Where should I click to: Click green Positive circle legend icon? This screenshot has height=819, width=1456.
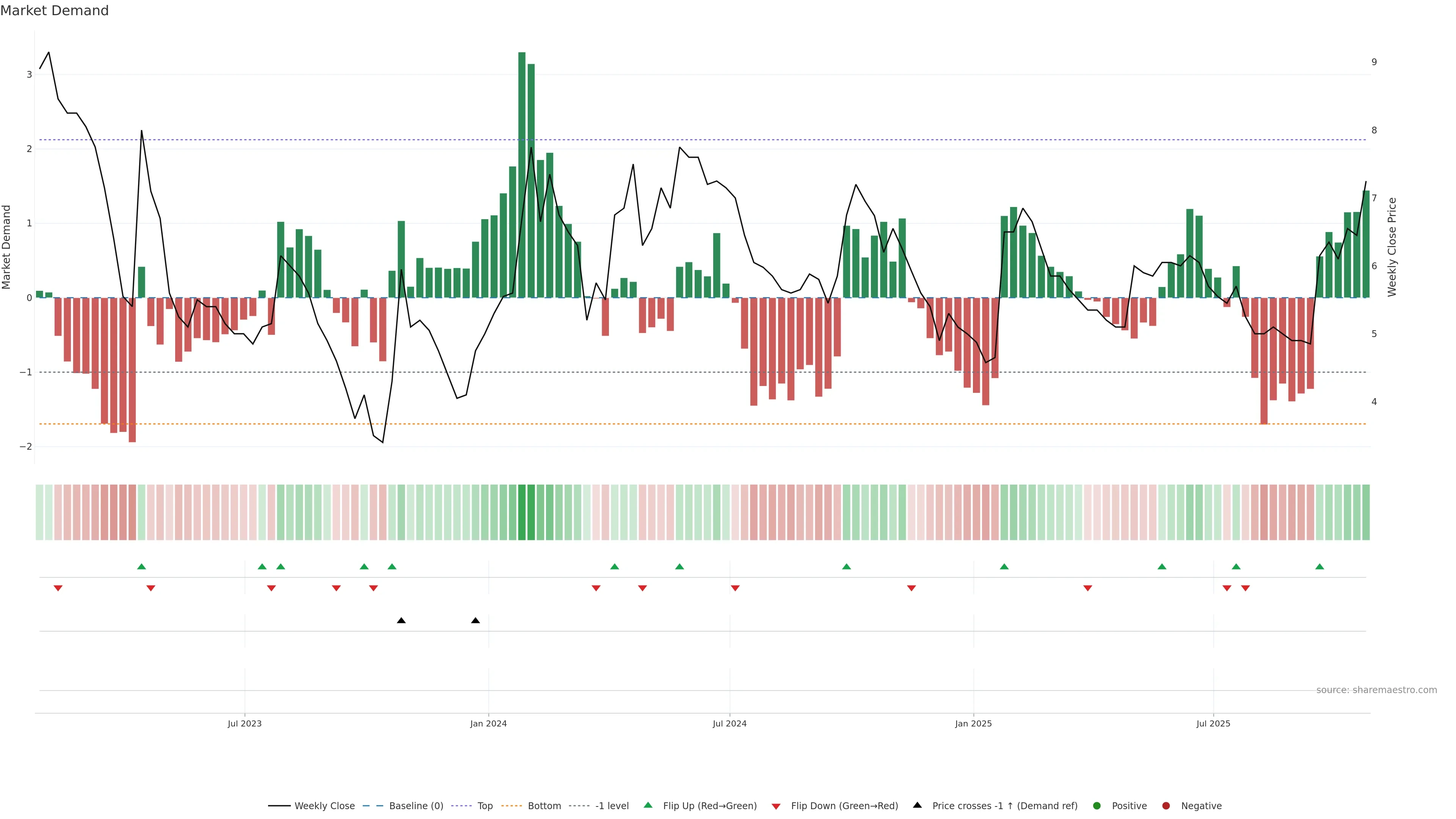(x=1097, y=805)
